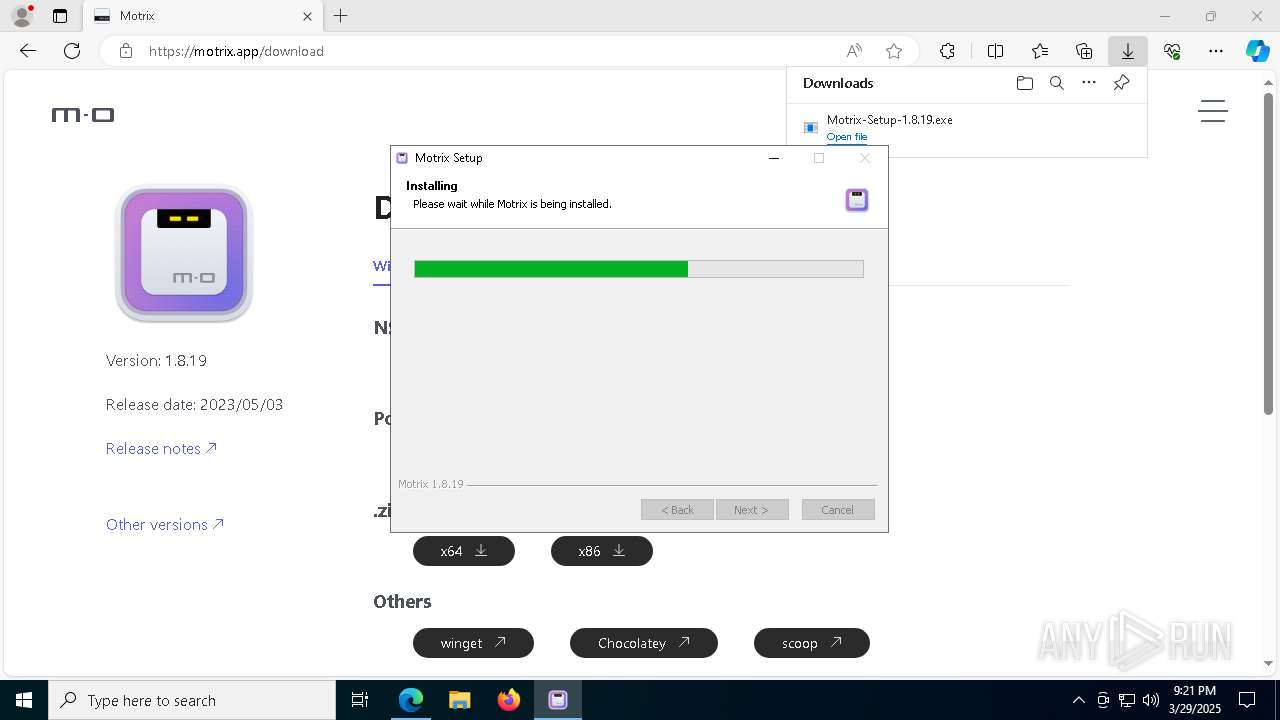
Task: Switch to Motrix Setup taskbar item
Action: [558, 700]
